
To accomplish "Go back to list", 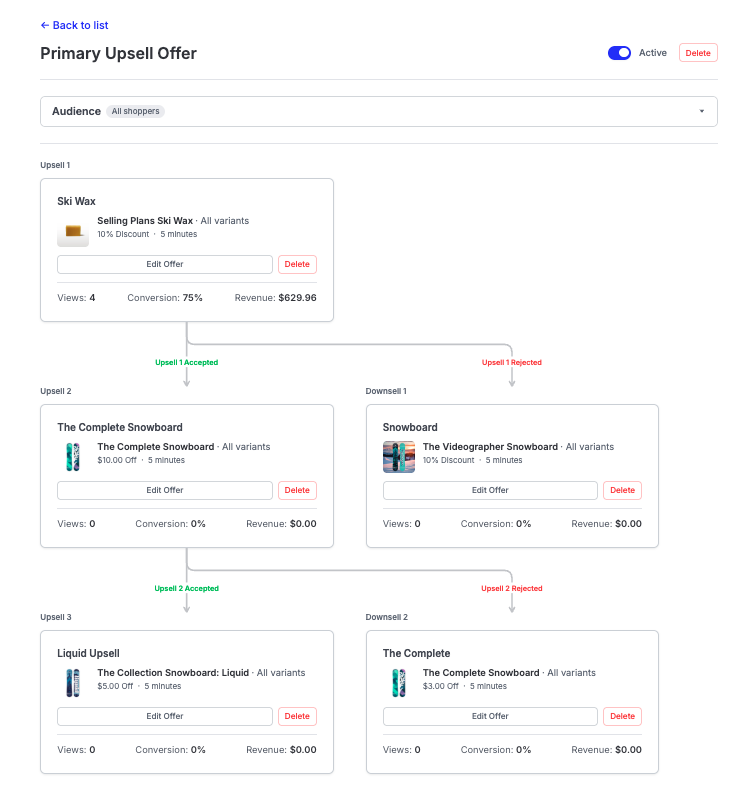I will pos(75,25).
